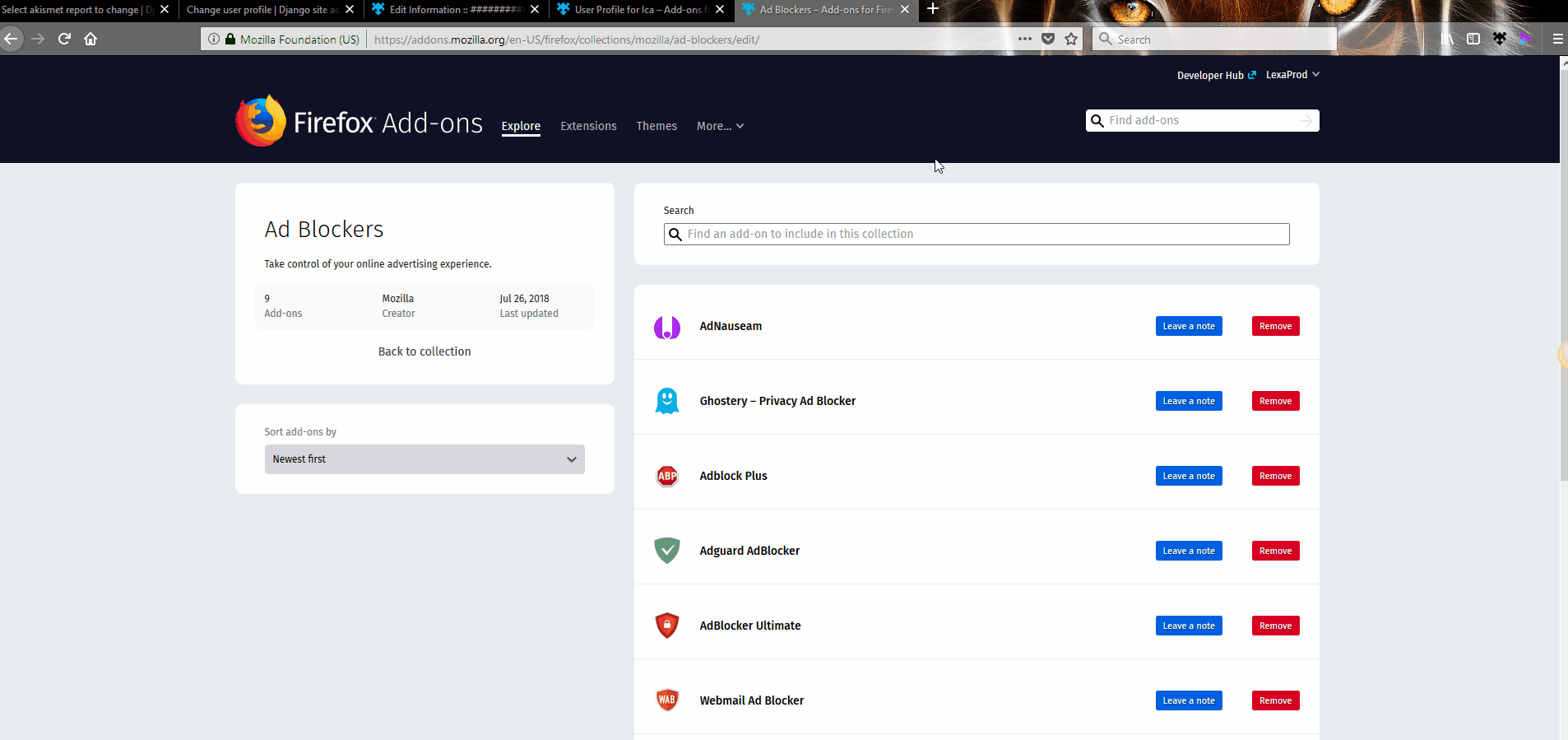
Task: Go back using the browser back arrow
Action: coord(11,39)
